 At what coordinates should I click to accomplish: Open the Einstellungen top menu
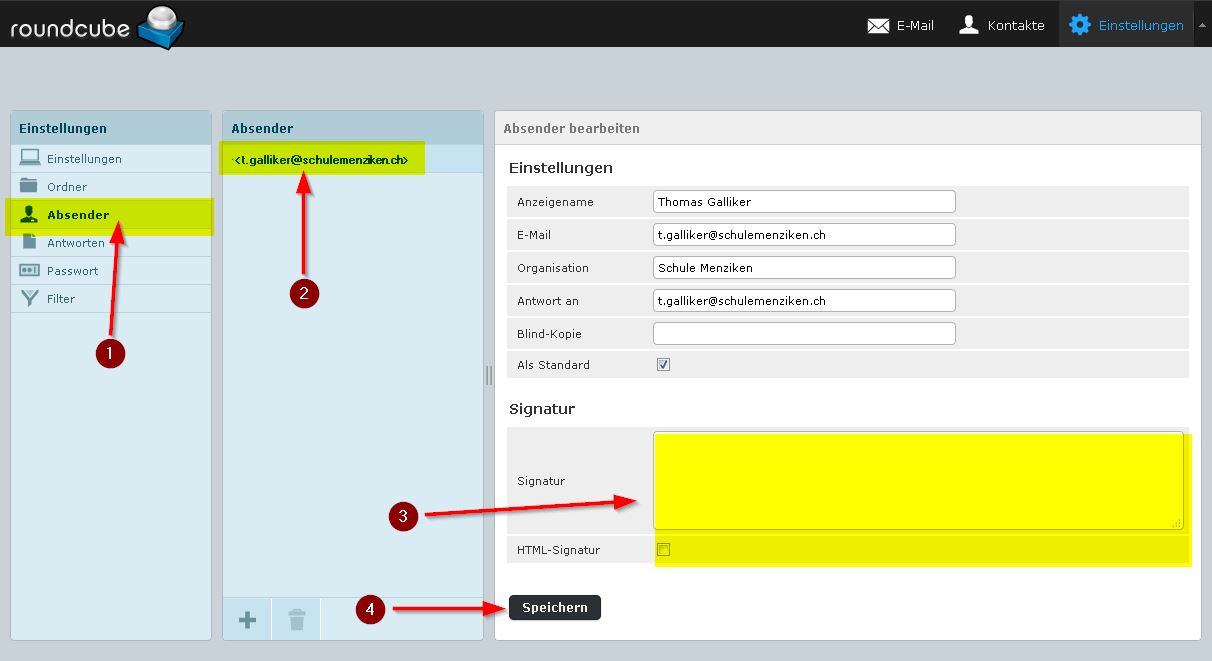click(1126, 25)
